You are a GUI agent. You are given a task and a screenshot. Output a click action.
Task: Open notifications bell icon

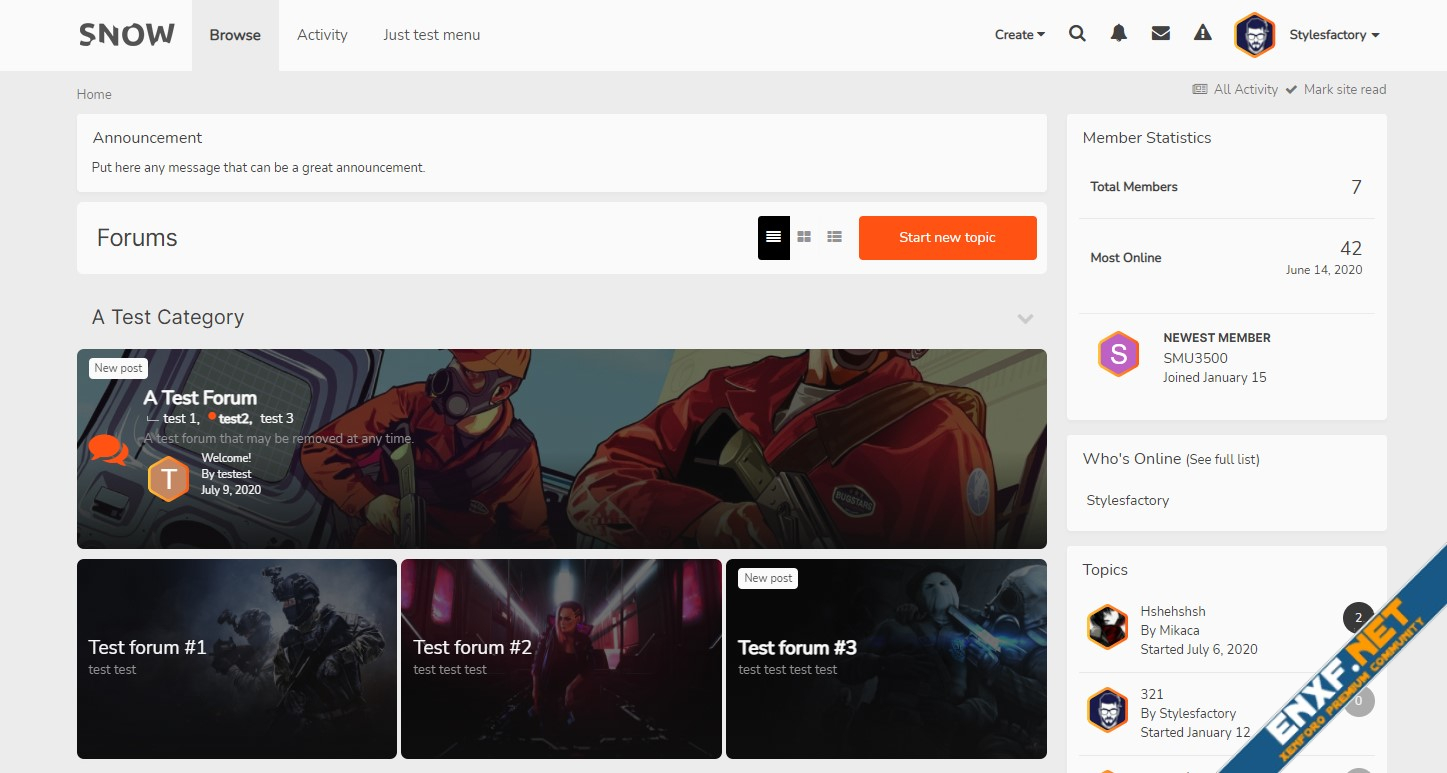(1119, 34)
